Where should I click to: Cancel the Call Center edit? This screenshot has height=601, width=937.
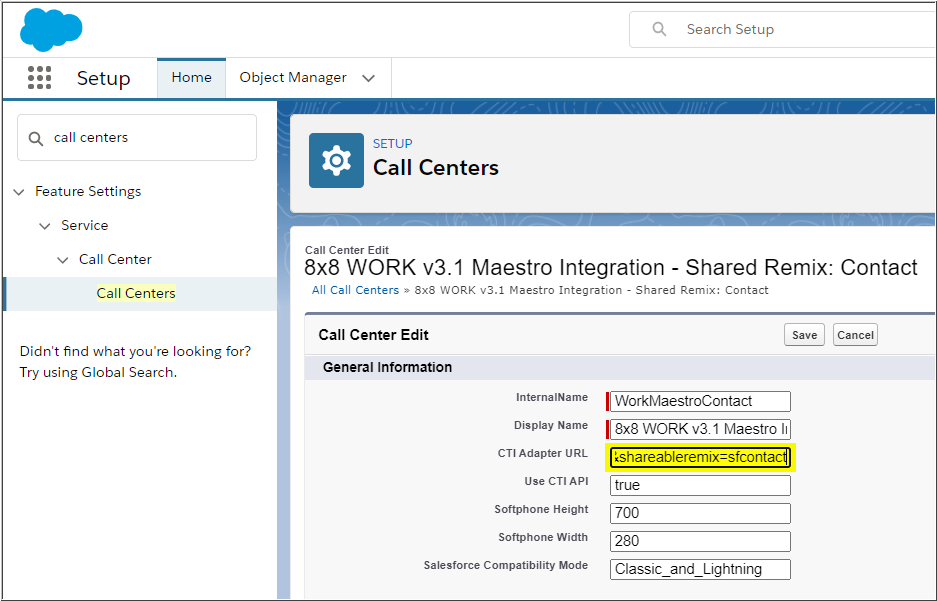(855, 335)
